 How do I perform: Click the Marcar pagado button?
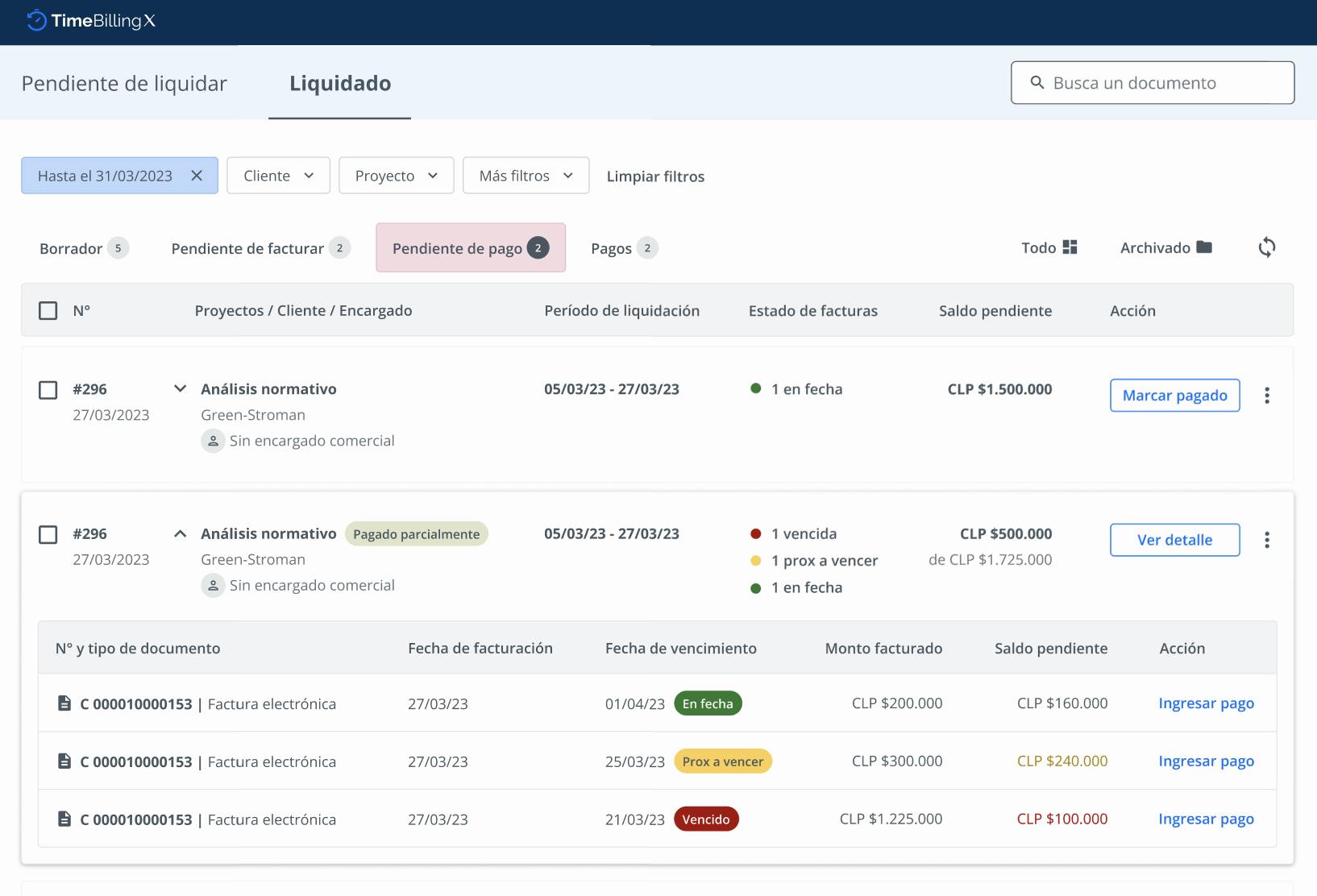coord(1174,396)
